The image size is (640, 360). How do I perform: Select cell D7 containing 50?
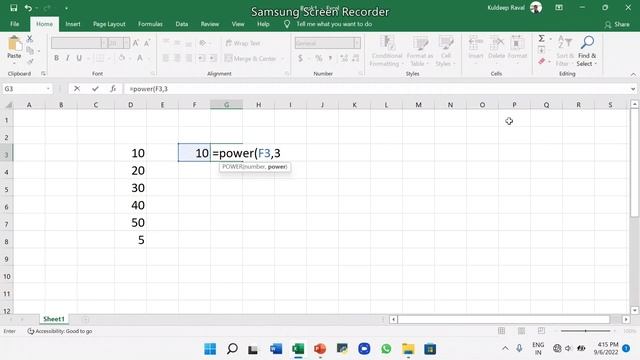tap(130, 222)
